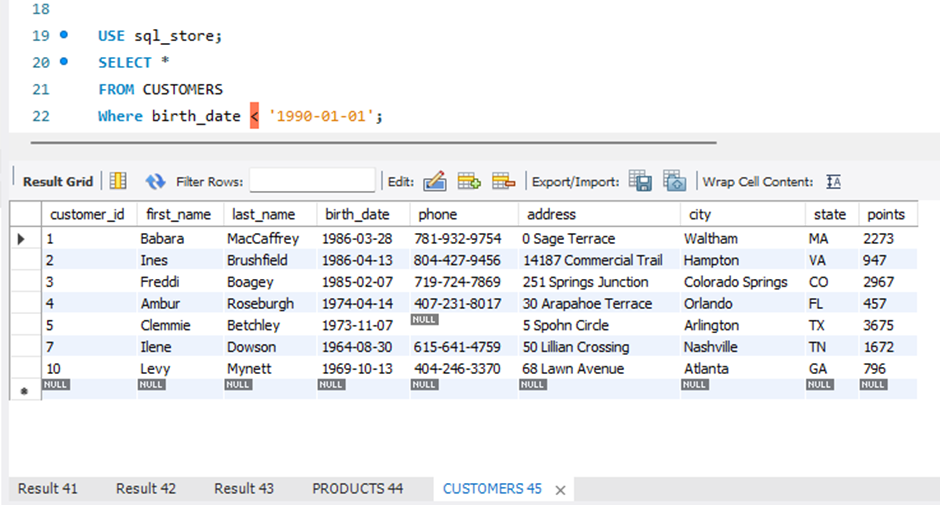Switch to the PRODUCTS 44 tab
Image resolution: width=940 pixels, height=505 pixels.
point(358,489)
